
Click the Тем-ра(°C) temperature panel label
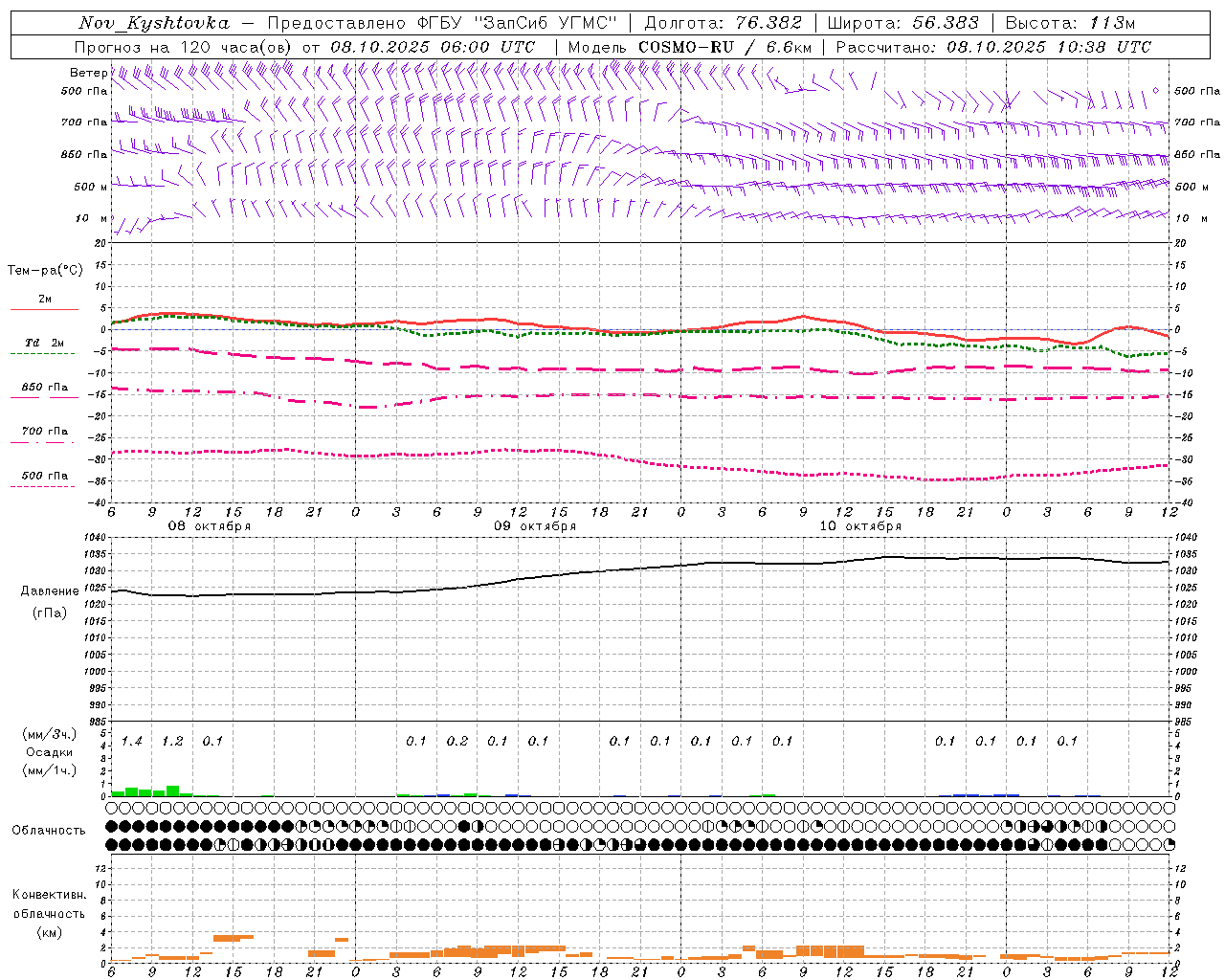pyautogui.click(x=45, y=271)
